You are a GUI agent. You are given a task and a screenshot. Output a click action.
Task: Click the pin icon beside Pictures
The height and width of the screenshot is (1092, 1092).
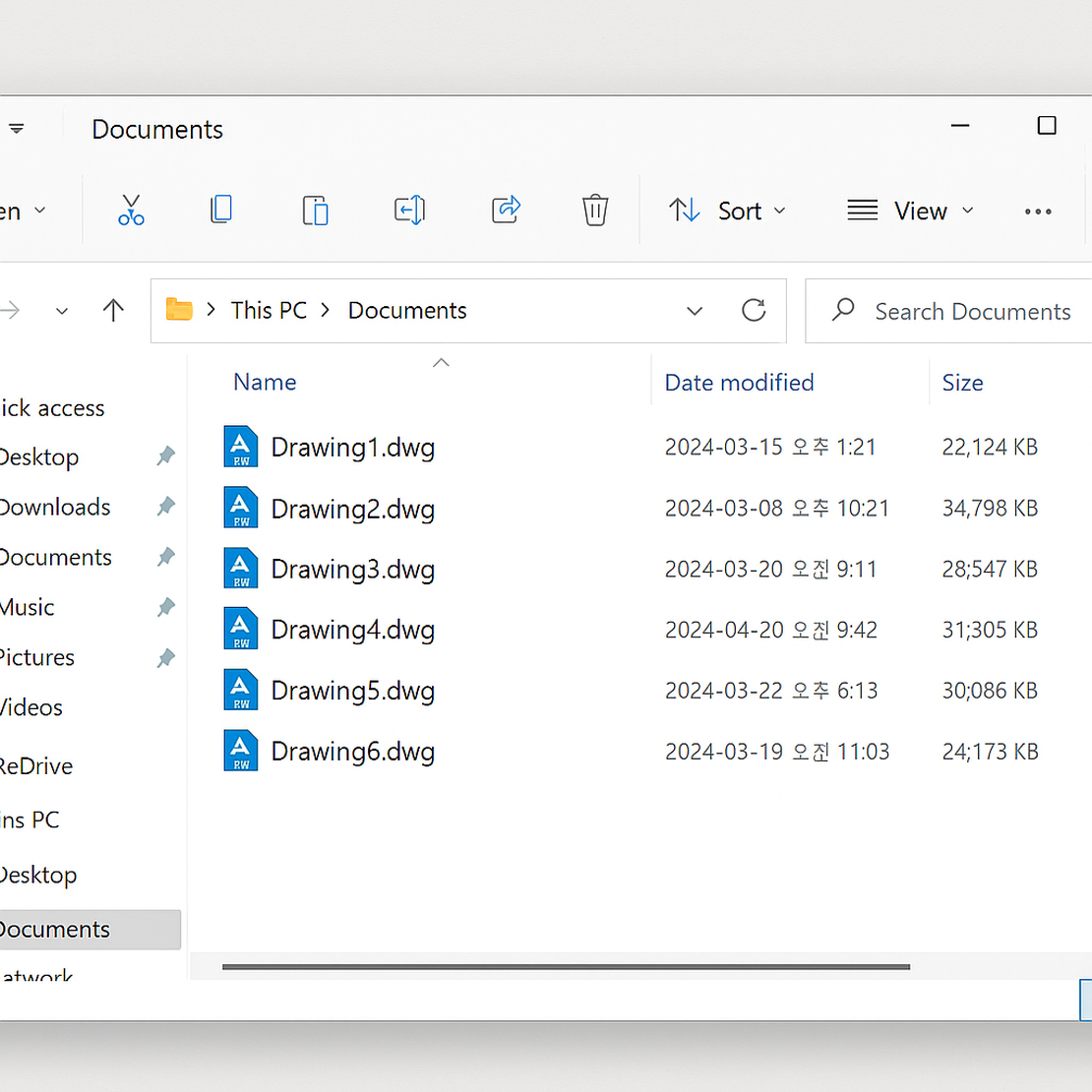[165, 657]
